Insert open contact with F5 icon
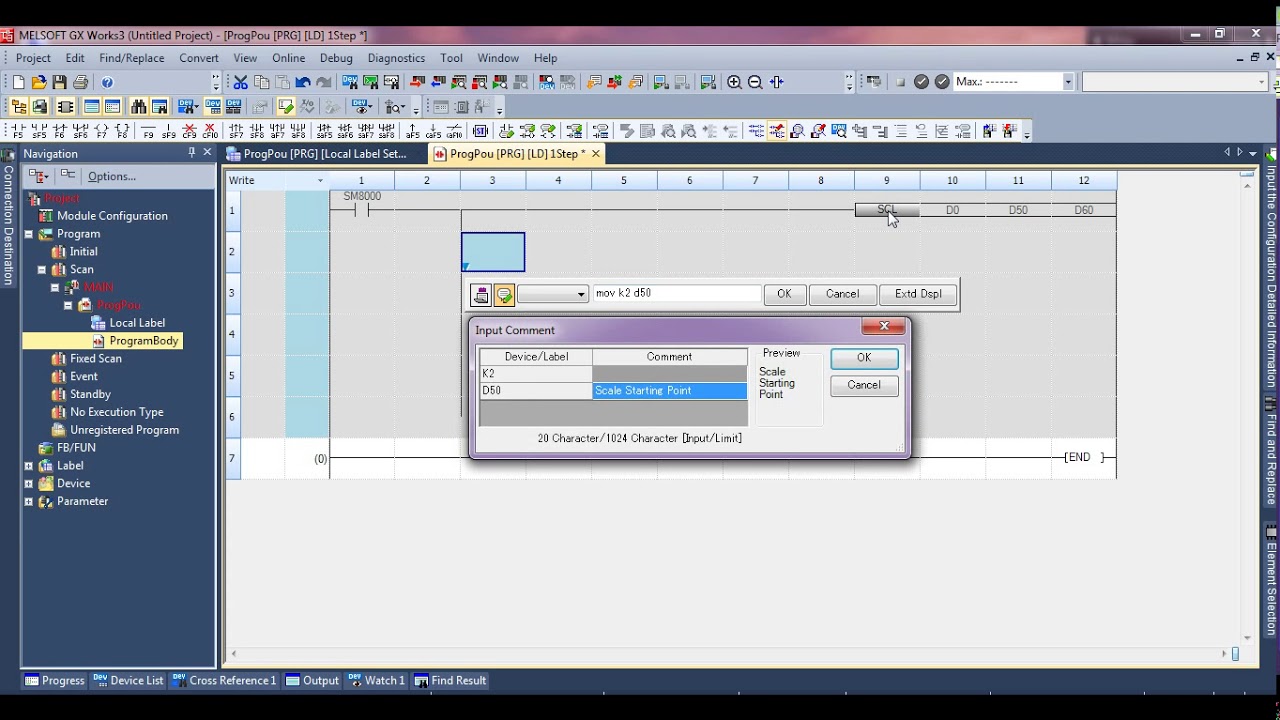Image resolution: width=1280 pixels, height=720 pixels. tap(16, 131)
